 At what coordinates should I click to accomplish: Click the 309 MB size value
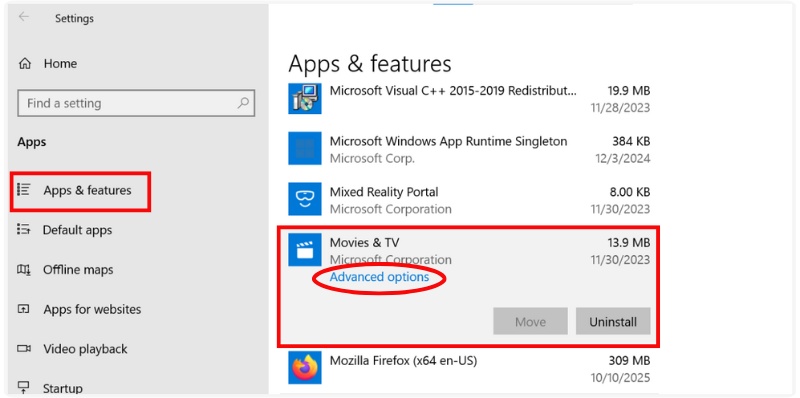[630, 361]
